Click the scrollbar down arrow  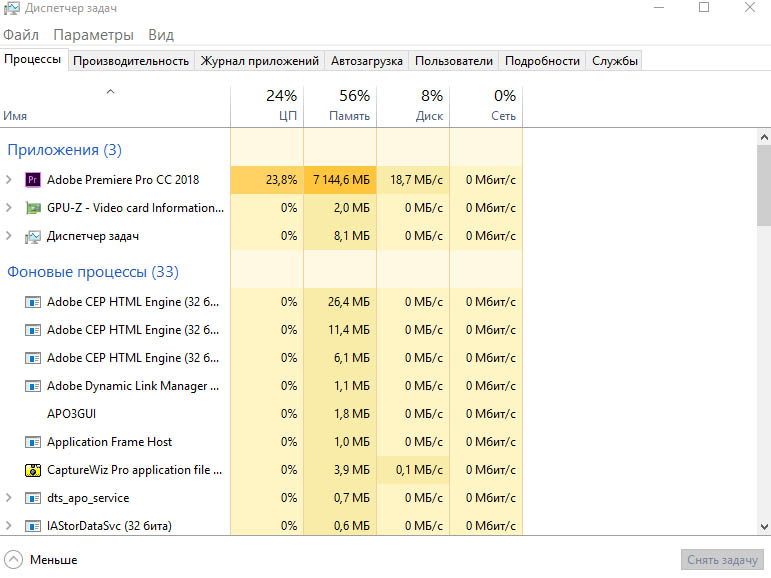[x=764, y=526]
